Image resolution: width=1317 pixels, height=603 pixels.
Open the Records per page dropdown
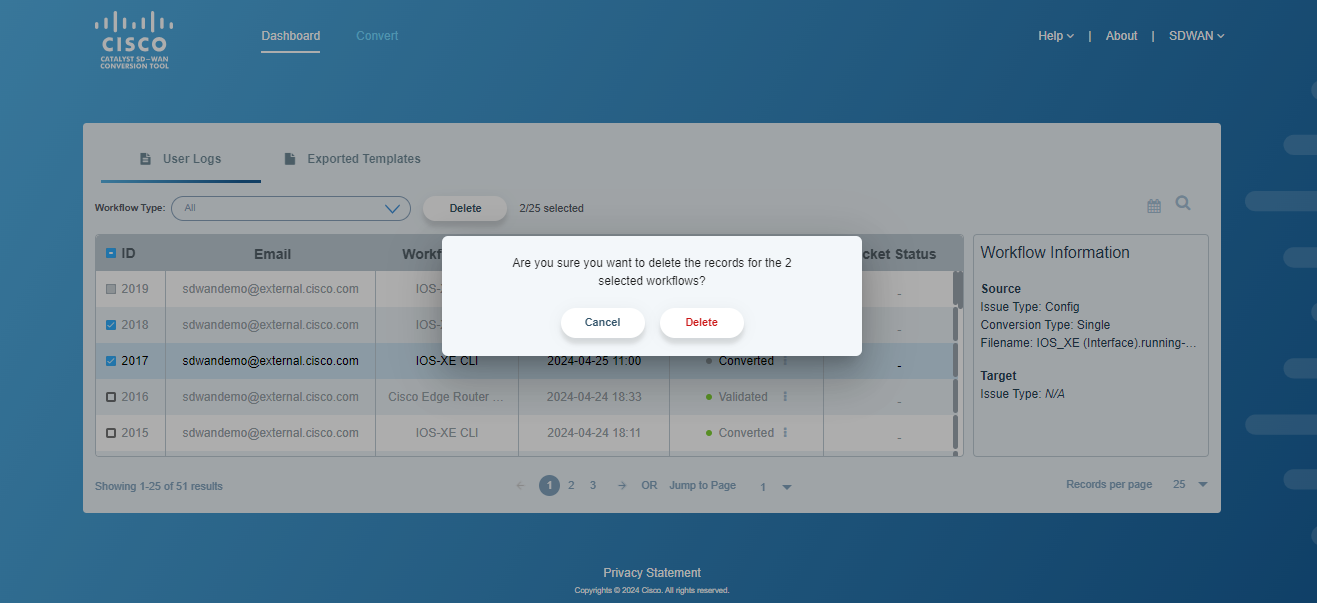pos(1190,485)
